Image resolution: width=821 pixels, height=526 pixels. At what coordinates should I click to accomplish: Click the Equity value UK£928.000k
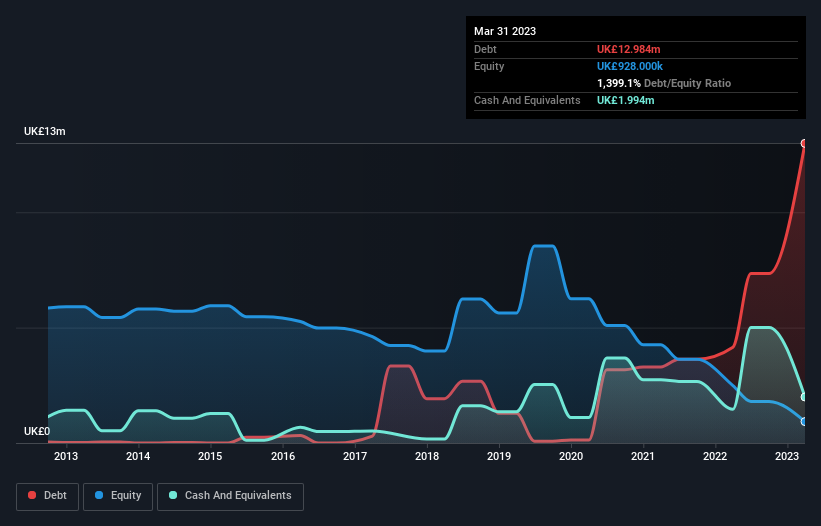pyautogui.click(x=630, y=66)
